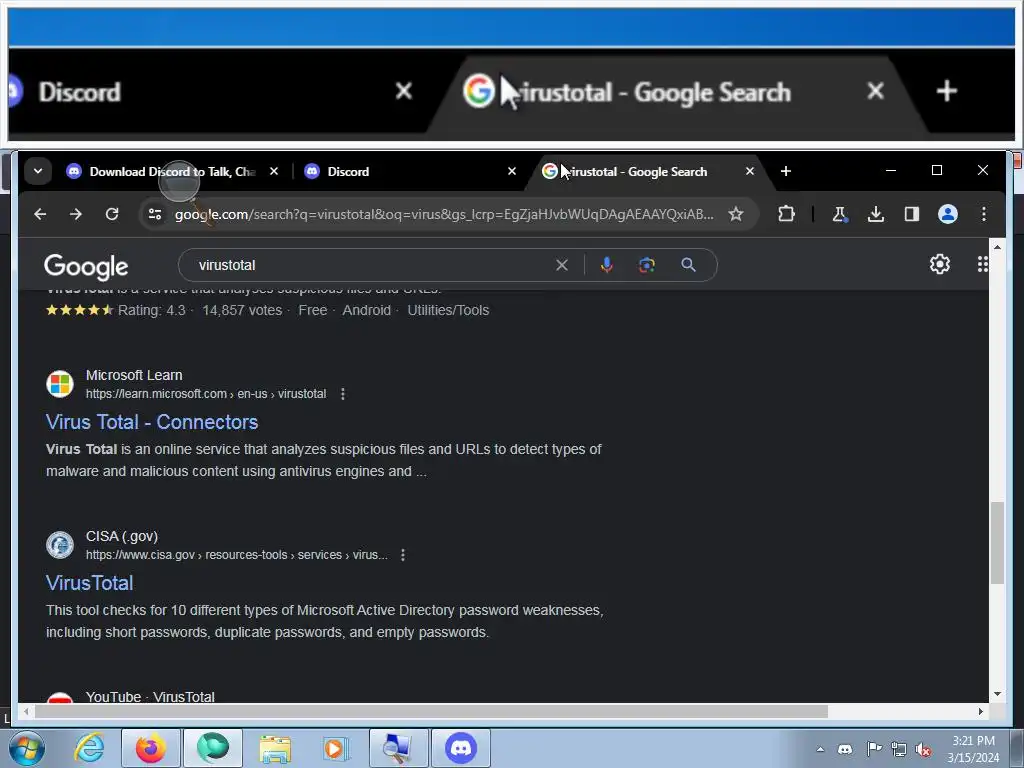
Task: Click learn.microsoft.com result URL
Action: pos(206,394)
